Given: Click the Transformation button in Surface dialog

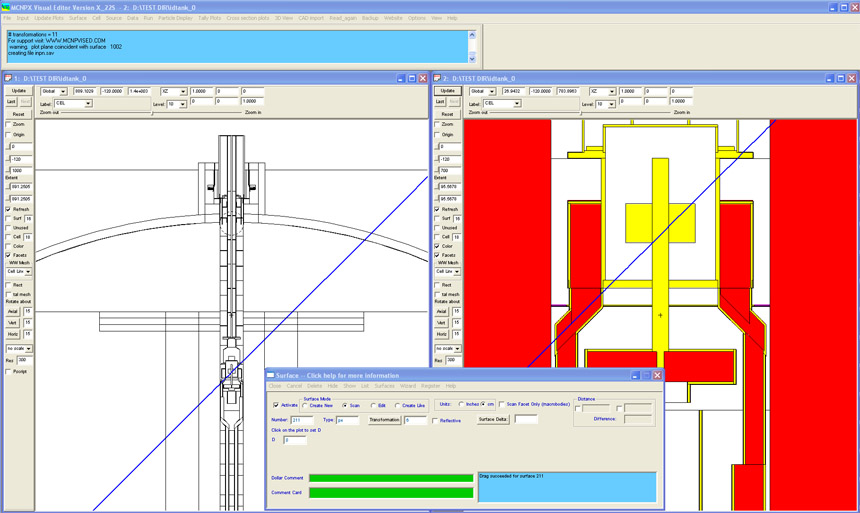Looking at the screenshot, I should click(x=384, y=420).
